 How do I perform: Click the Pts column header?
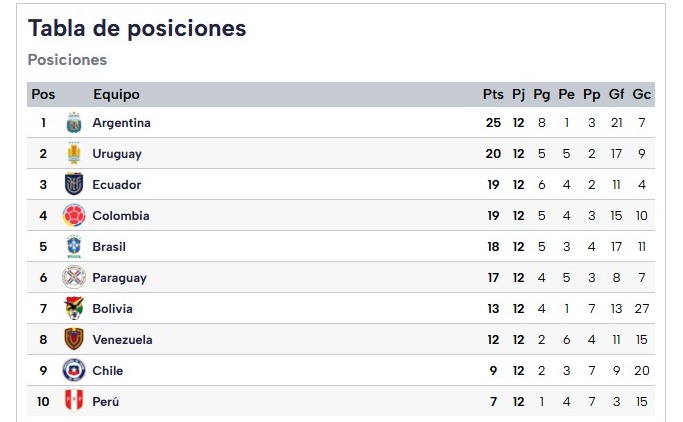tap(493, 95)
